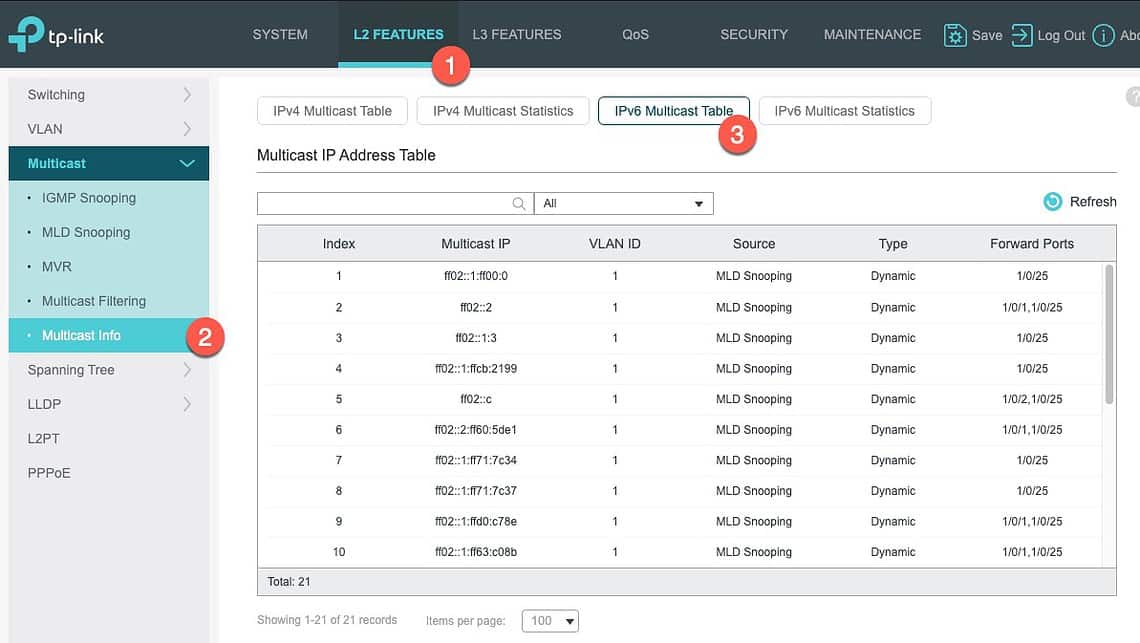The height and width of the screenshot is (643, 1140).
Task: Open the SECURITY menu
Action: coord(753,34)
